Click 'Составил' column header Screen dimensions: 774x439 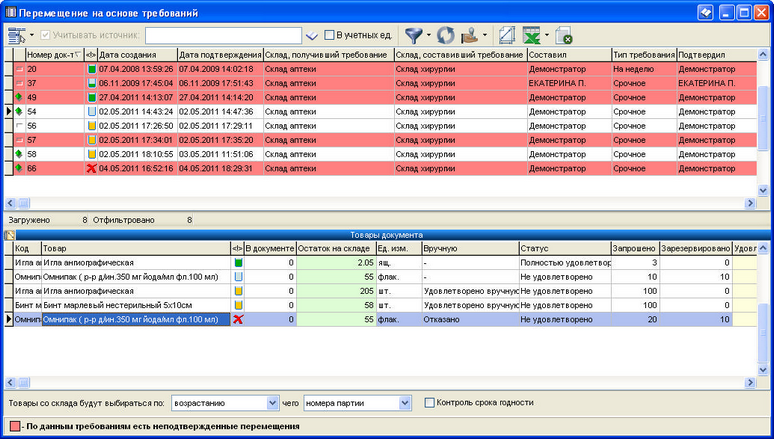(x=570, y=55)
